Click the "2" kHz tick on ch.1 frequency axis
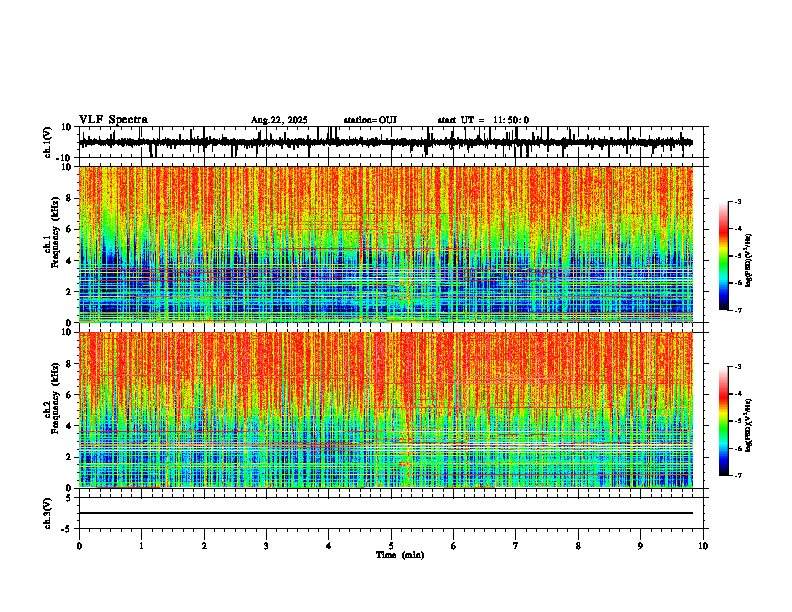 pos(70,292)
